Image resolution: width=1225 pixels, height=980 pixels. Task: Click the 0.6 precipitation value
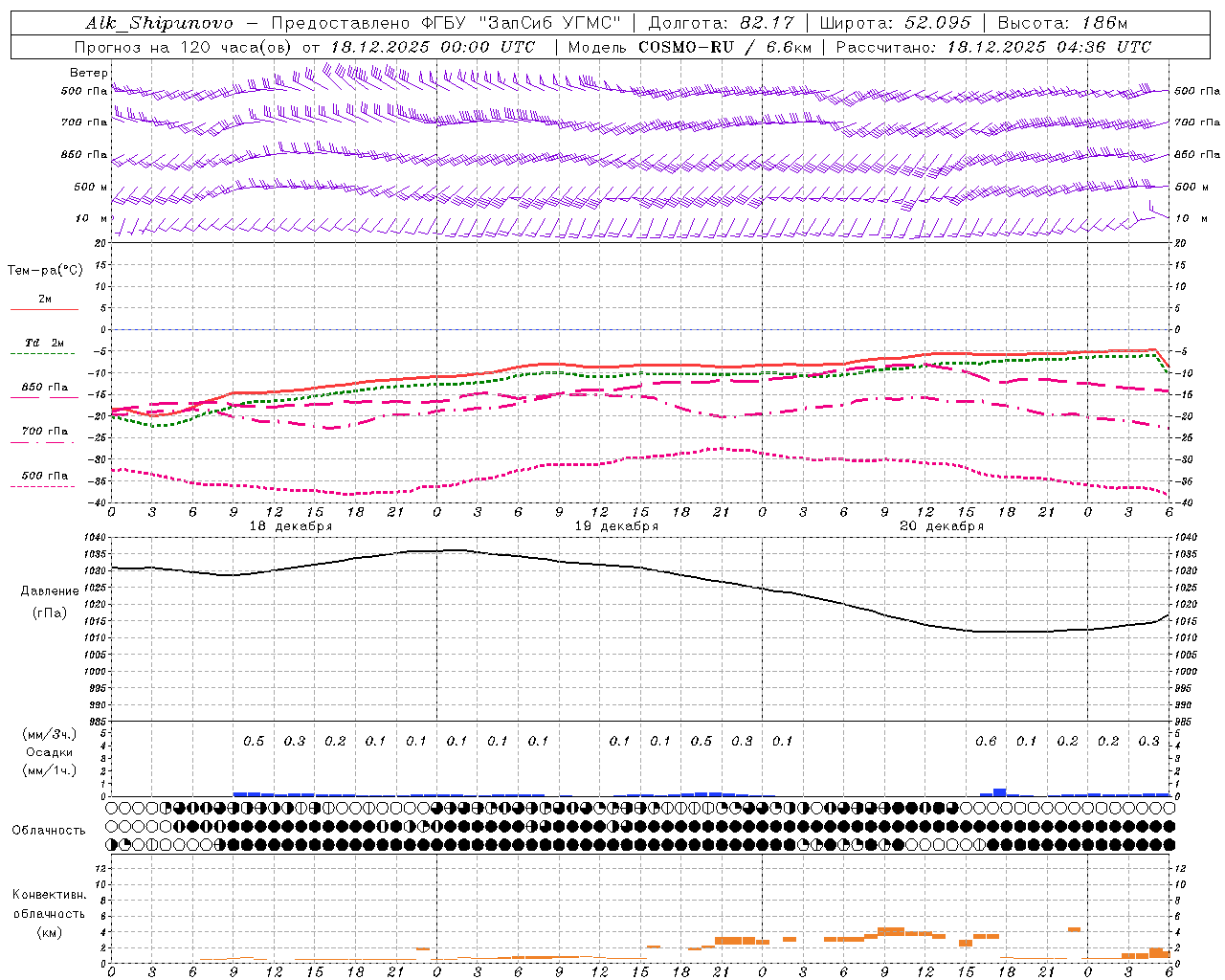[x=986, y=742]
